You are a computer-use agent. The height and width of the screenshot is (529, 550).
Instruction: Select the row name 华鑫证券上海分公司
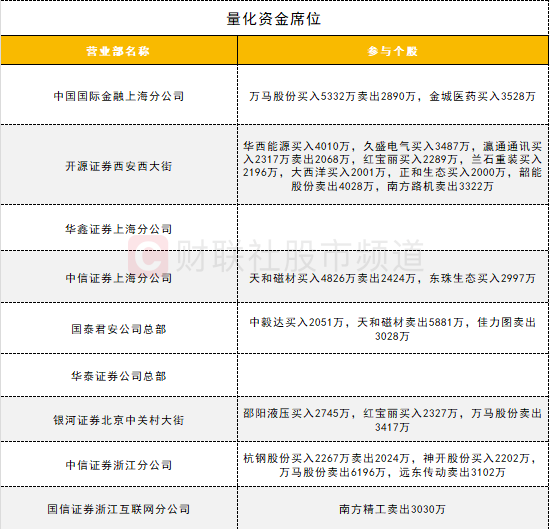pos(119,229)
